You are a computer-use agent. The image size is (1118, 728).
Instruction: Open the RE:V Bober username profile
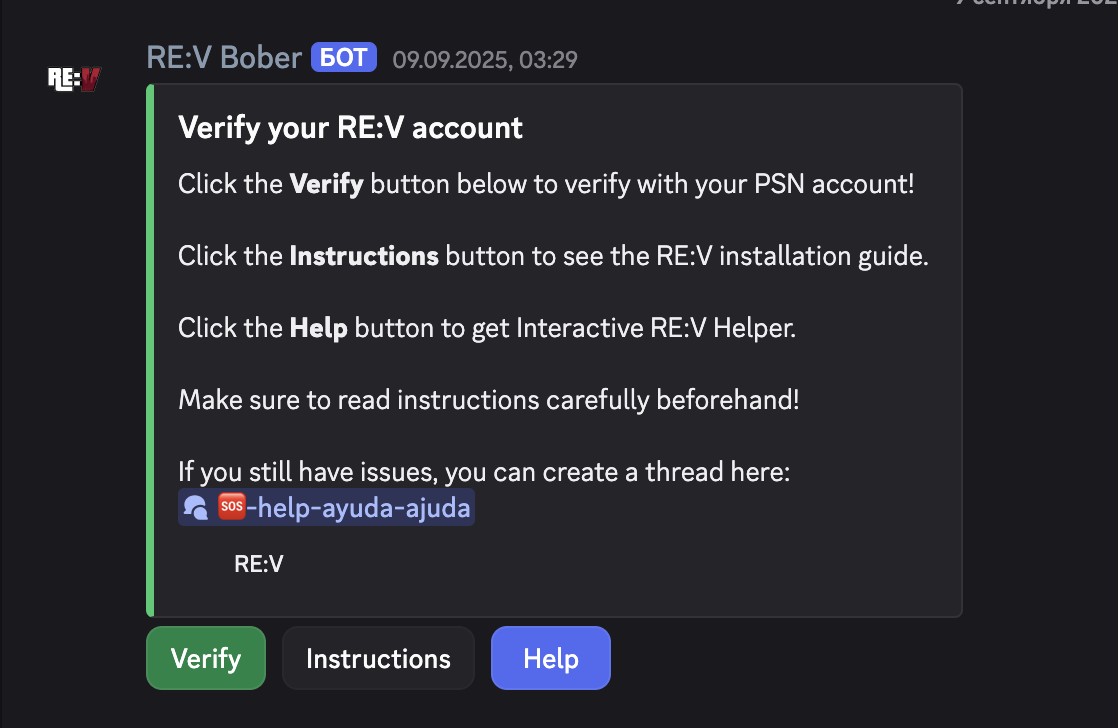[x=224, y=58]
